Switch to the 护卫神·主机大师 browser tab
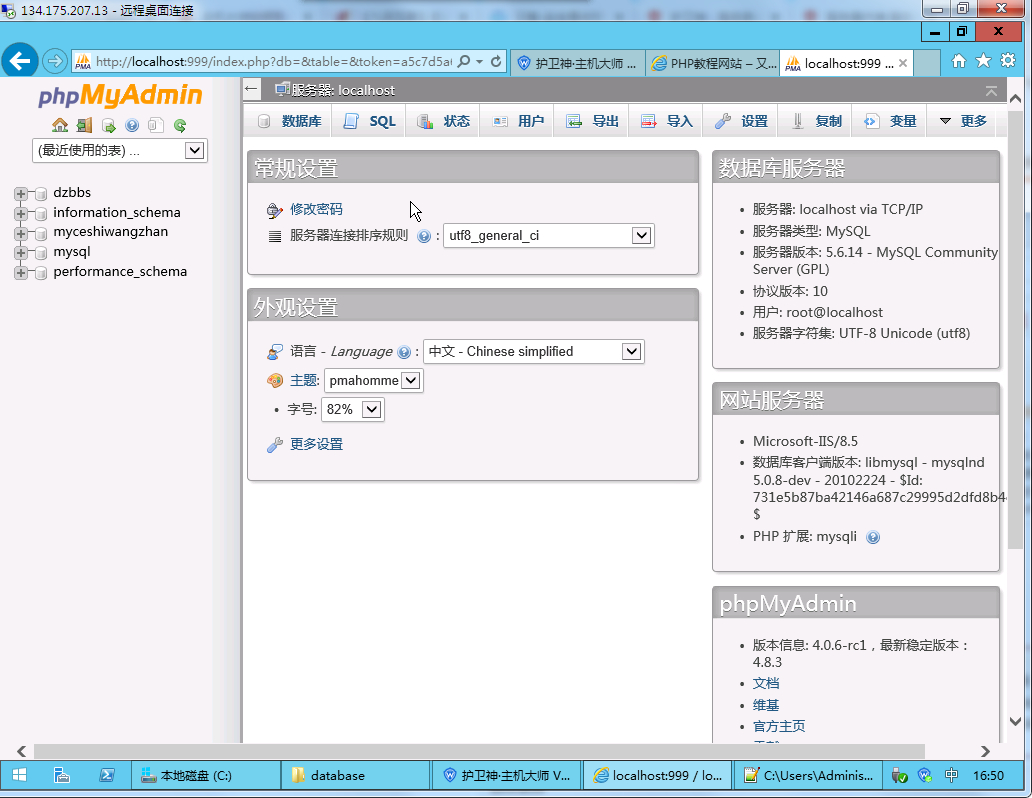 [x=577, y=63]
